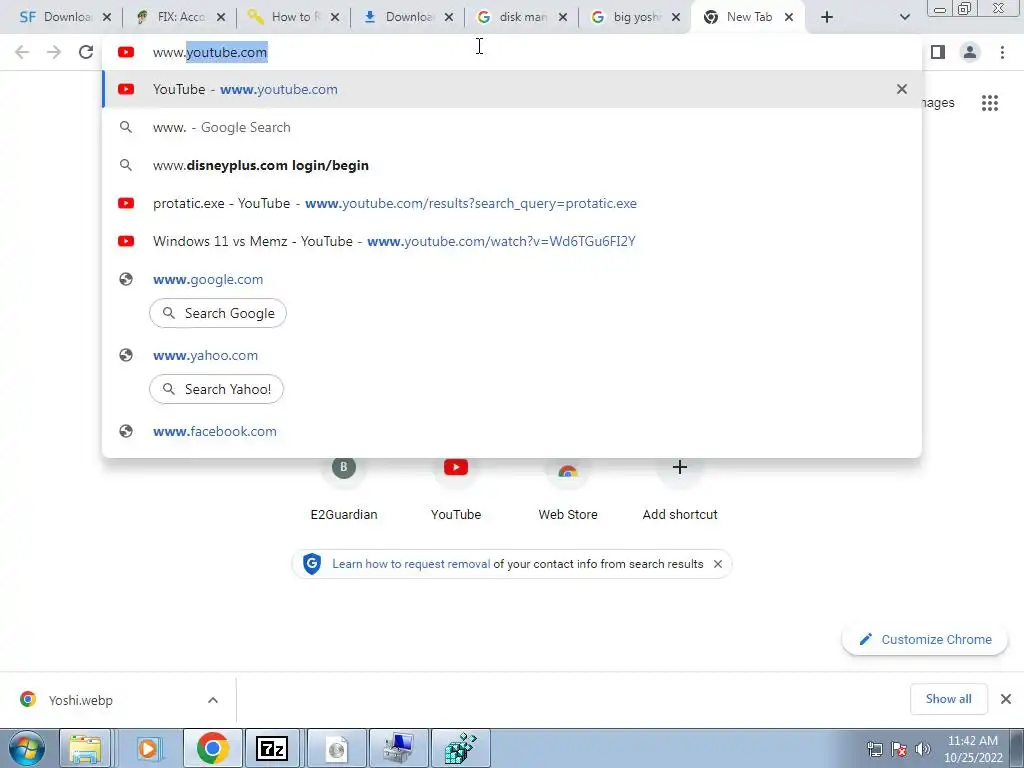The height and width of the screenshot is (768, 1024).
Task: Close the New Tab tab
Action: tap(789, 17)
